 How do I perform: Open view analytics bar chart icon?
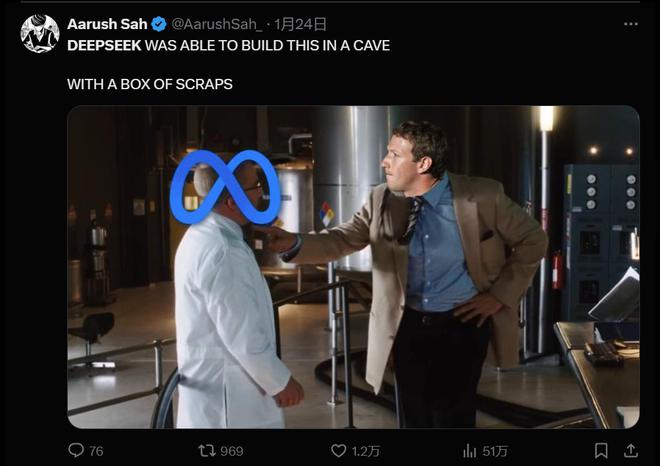pyautogui.click(x=469, y=450)
